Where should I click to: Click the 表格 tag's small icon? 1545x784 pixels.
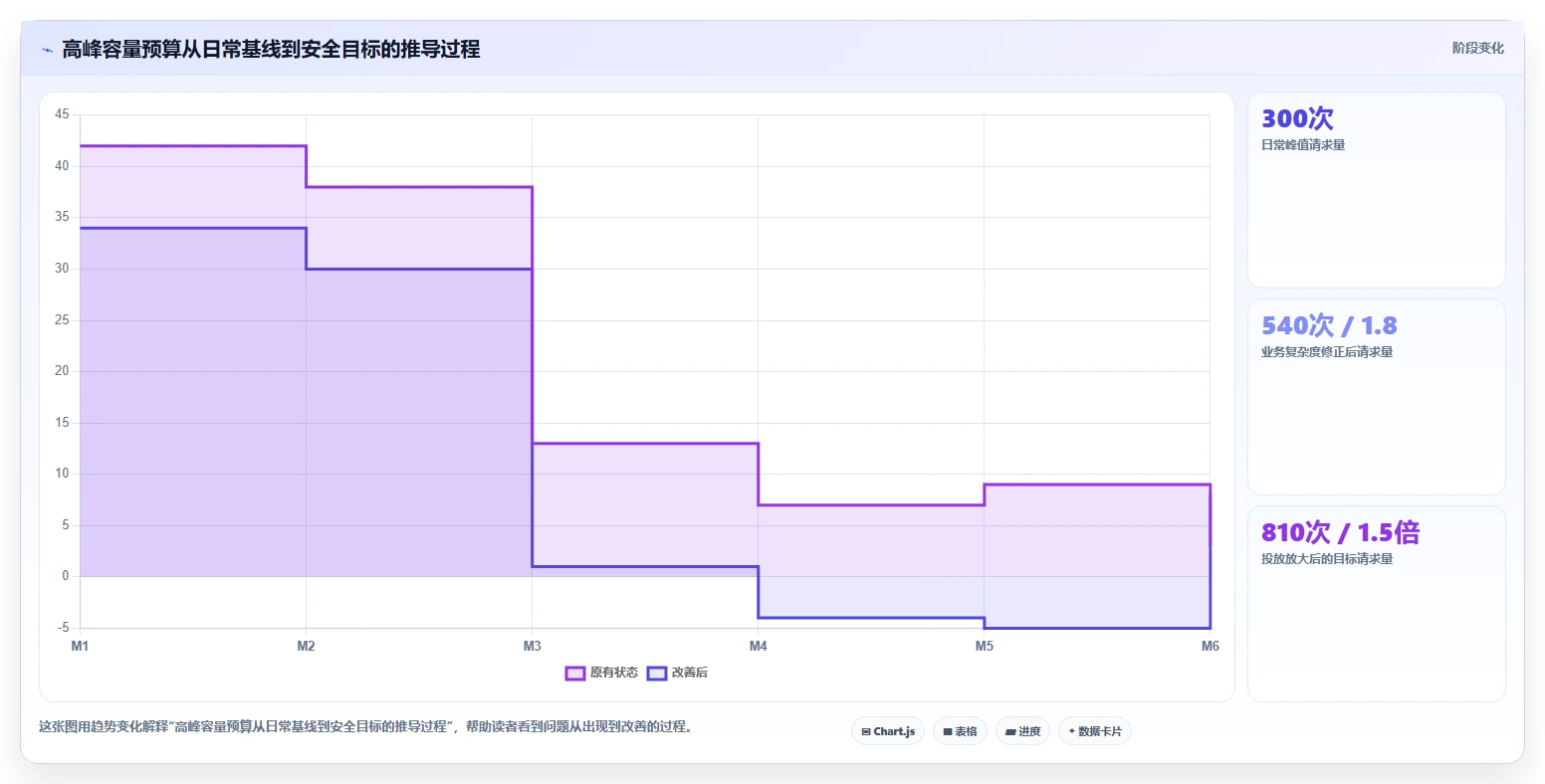[x=948, y=732]
